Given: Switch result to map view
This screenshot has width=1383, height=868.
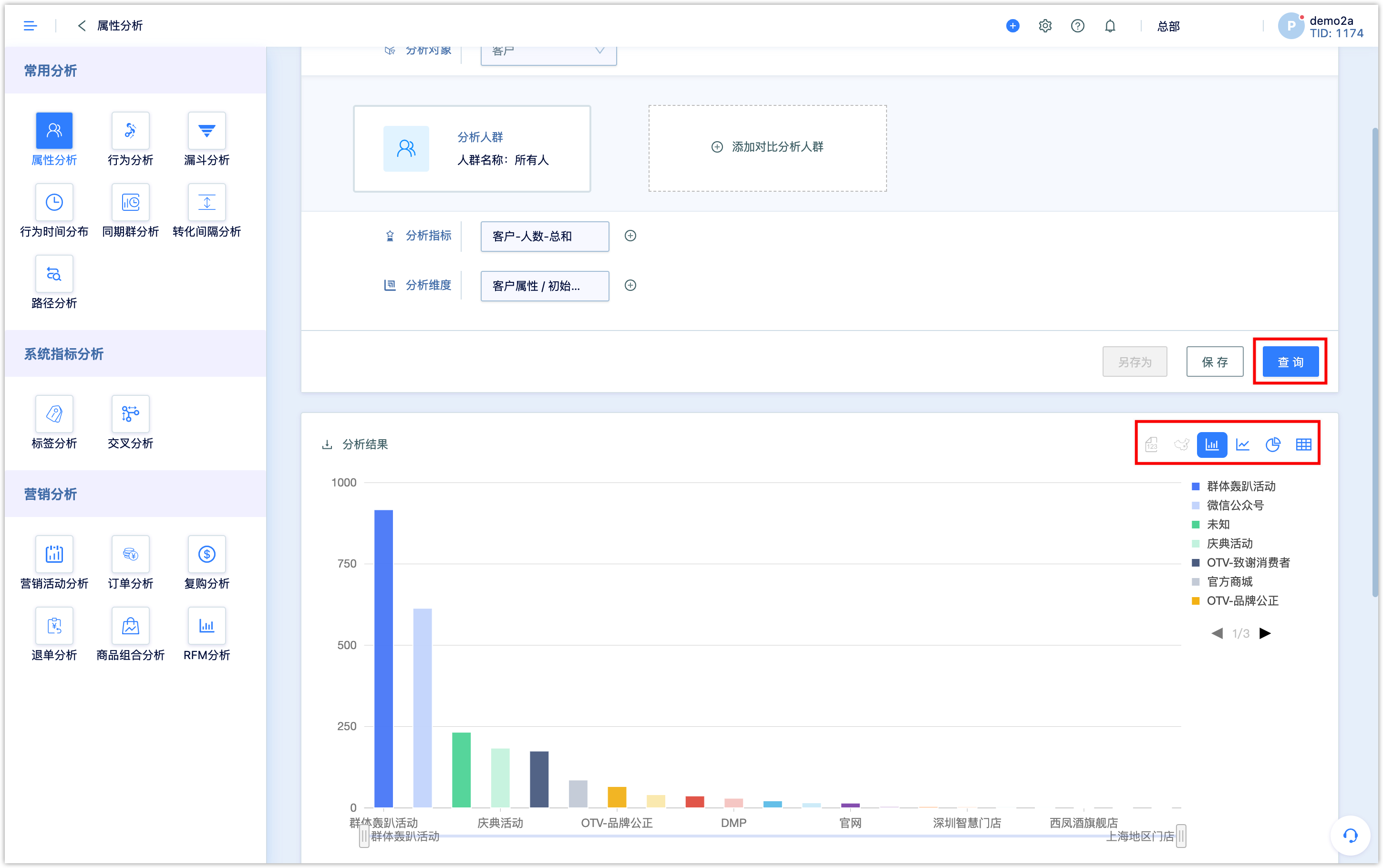Looking at the screenshot, I should [1181, 444].
